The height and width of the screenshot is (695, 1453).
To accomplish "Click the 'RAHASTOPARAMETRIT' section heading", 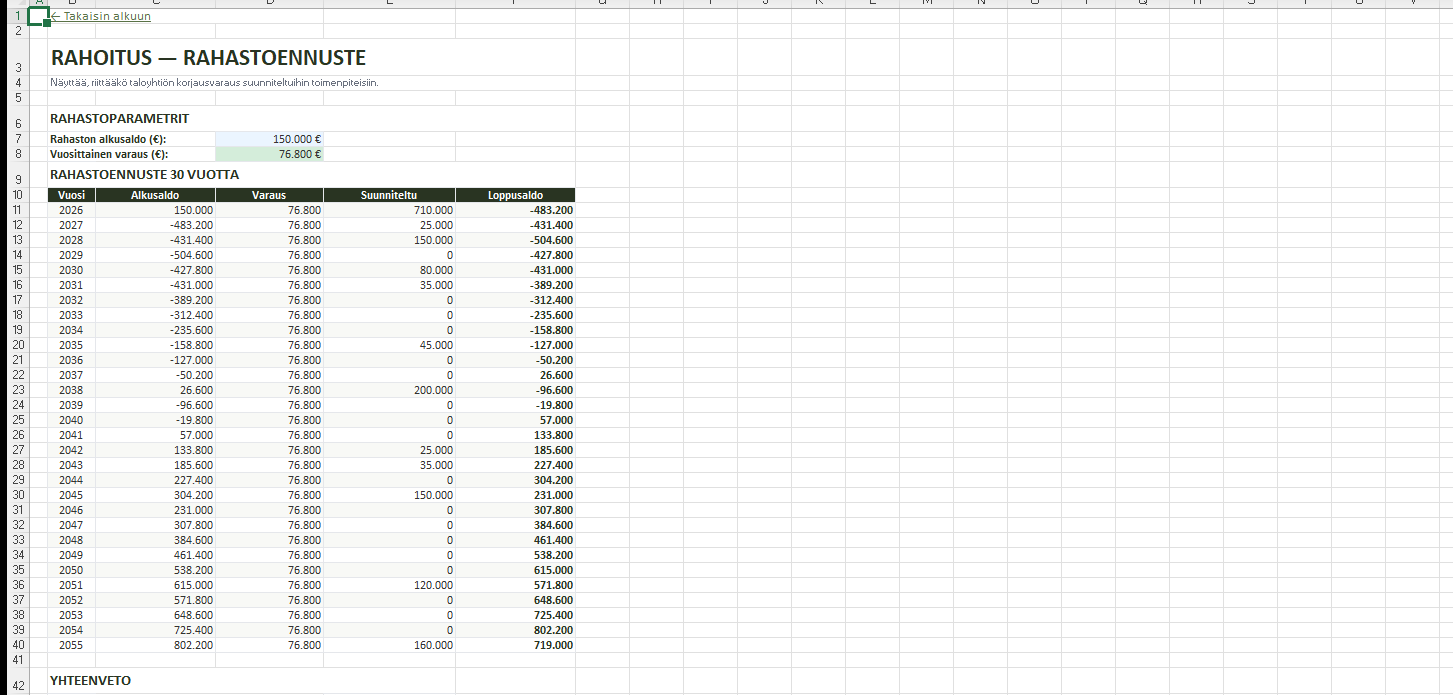I will 119,119.
